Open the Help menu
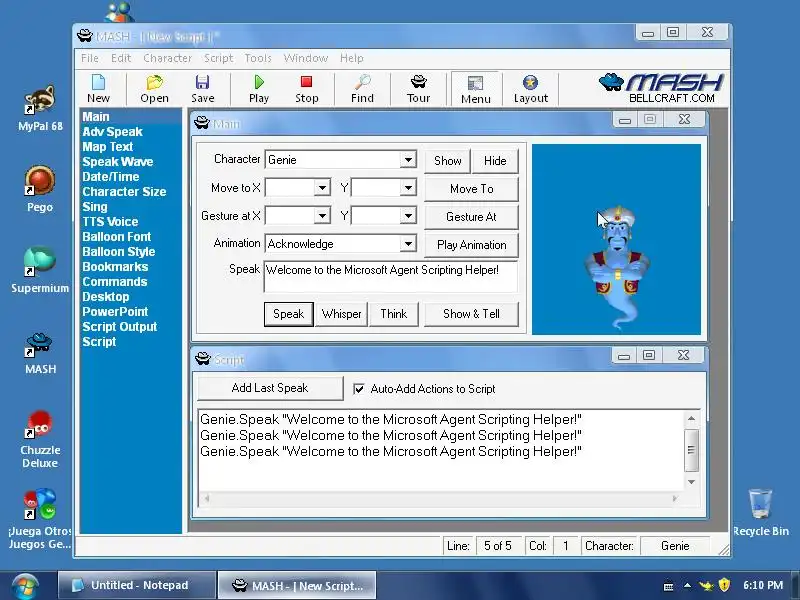This screenshot has height=600, width=800. click(x=352, y=58)
